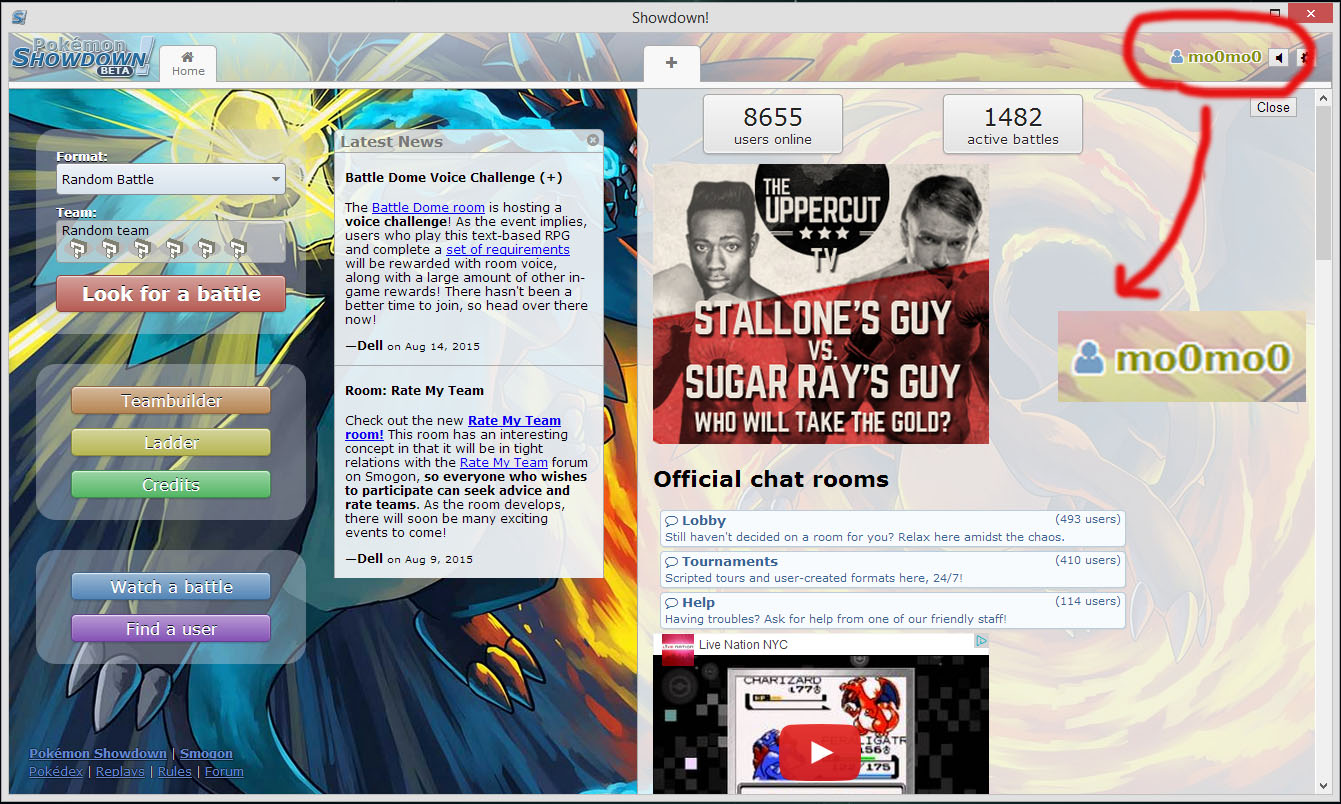Click the first team slot Poké Ball icon
1341x804 pixels.
(x=78, y=249)
